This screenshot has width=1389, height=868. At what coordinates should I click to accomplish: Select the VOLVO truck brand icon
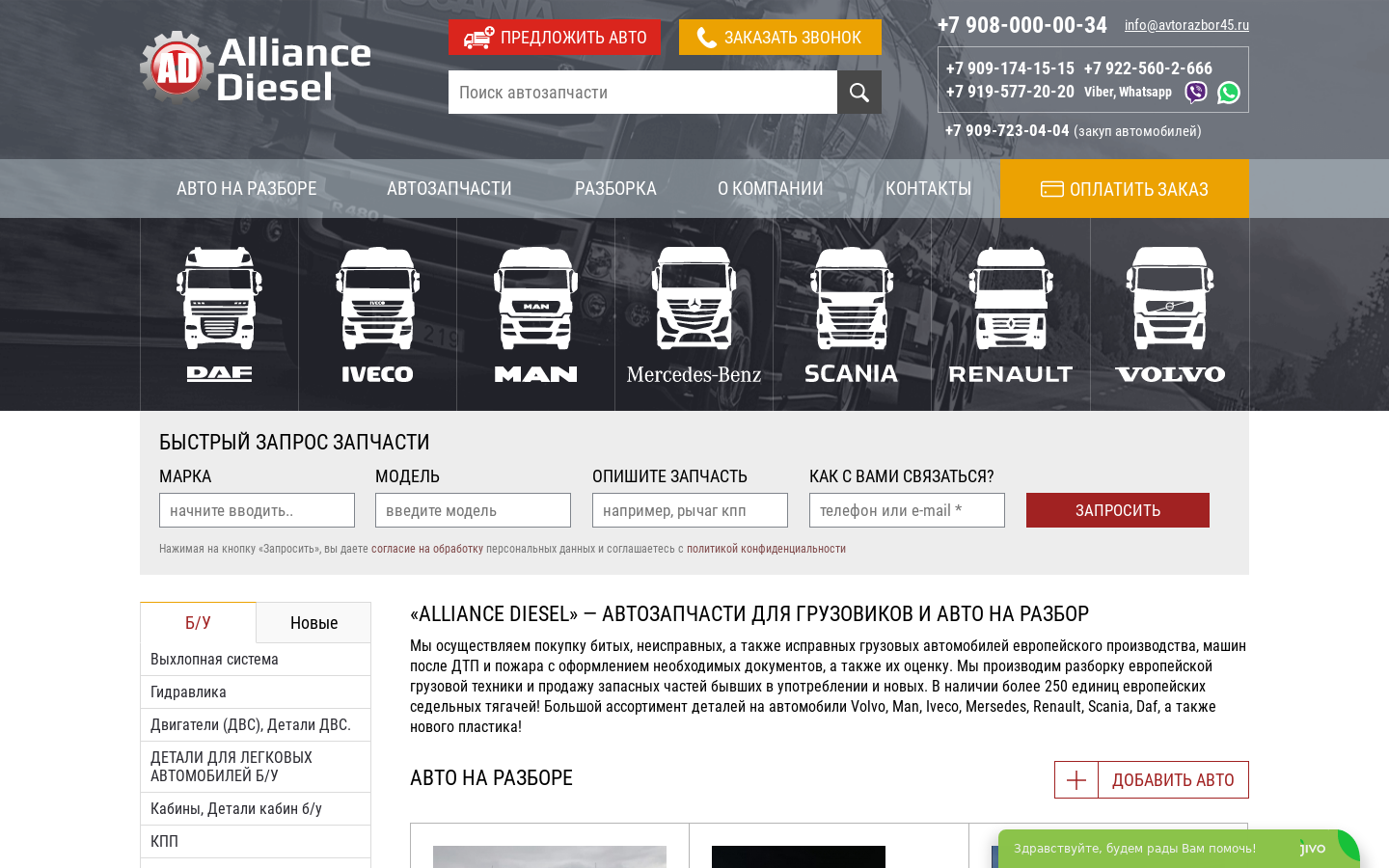[1170, 314]
